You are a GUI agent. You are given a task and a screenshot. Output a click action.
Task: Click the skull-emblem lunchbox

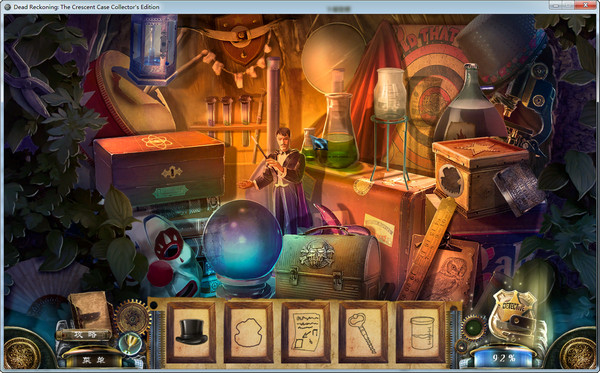pyautogui.click(x=328, y=262)
